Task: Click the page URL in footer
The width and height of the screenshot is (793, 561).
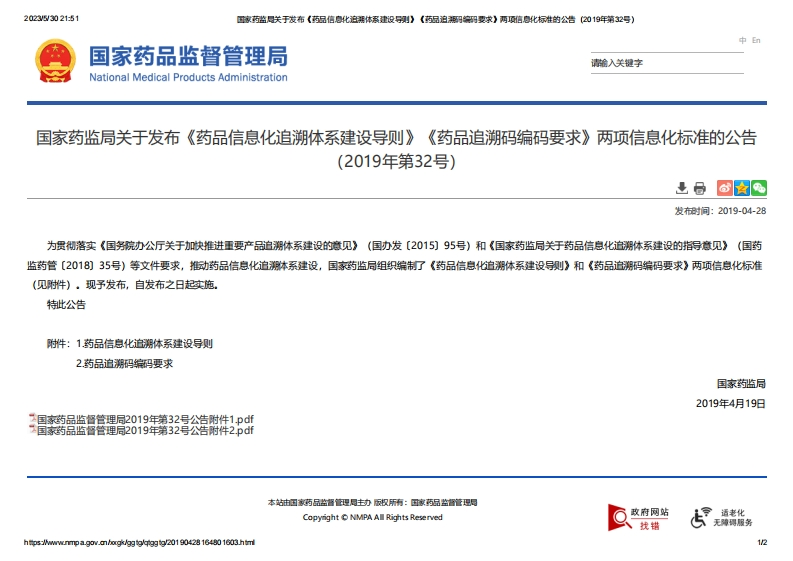Action: [x=140, y=542]
